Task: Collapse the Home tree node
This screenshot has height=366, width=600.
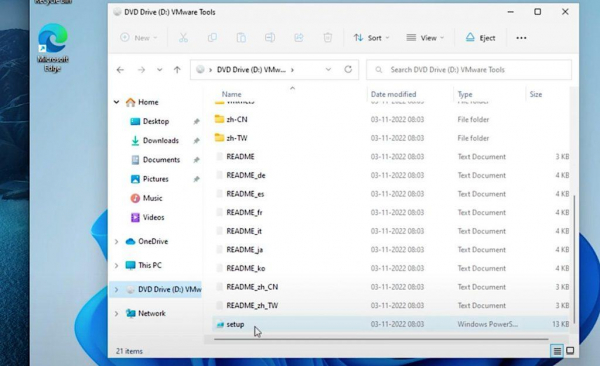Action: pos(116,102)
